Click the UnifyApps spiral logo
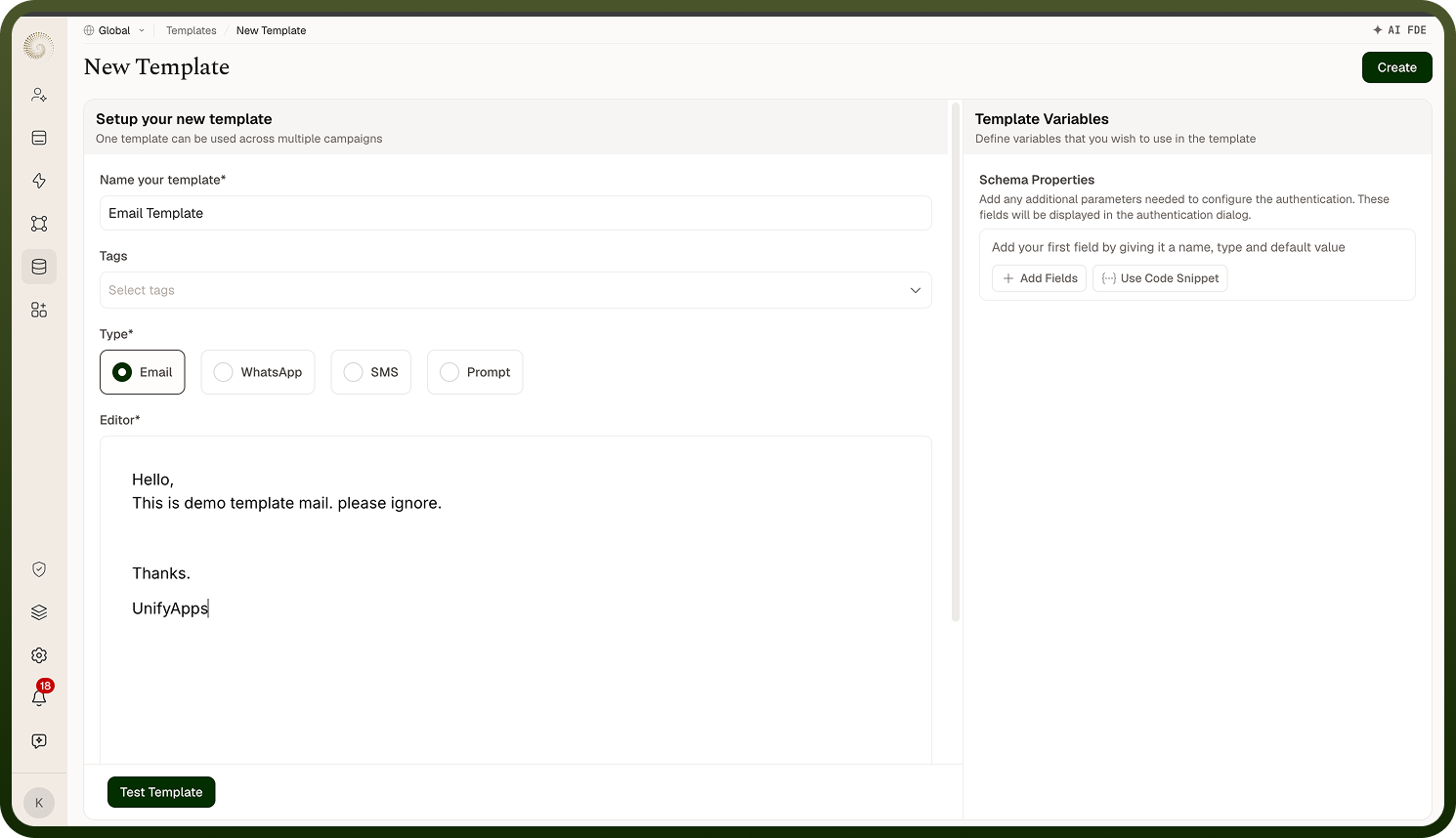1456x838 pixels. 39,45
